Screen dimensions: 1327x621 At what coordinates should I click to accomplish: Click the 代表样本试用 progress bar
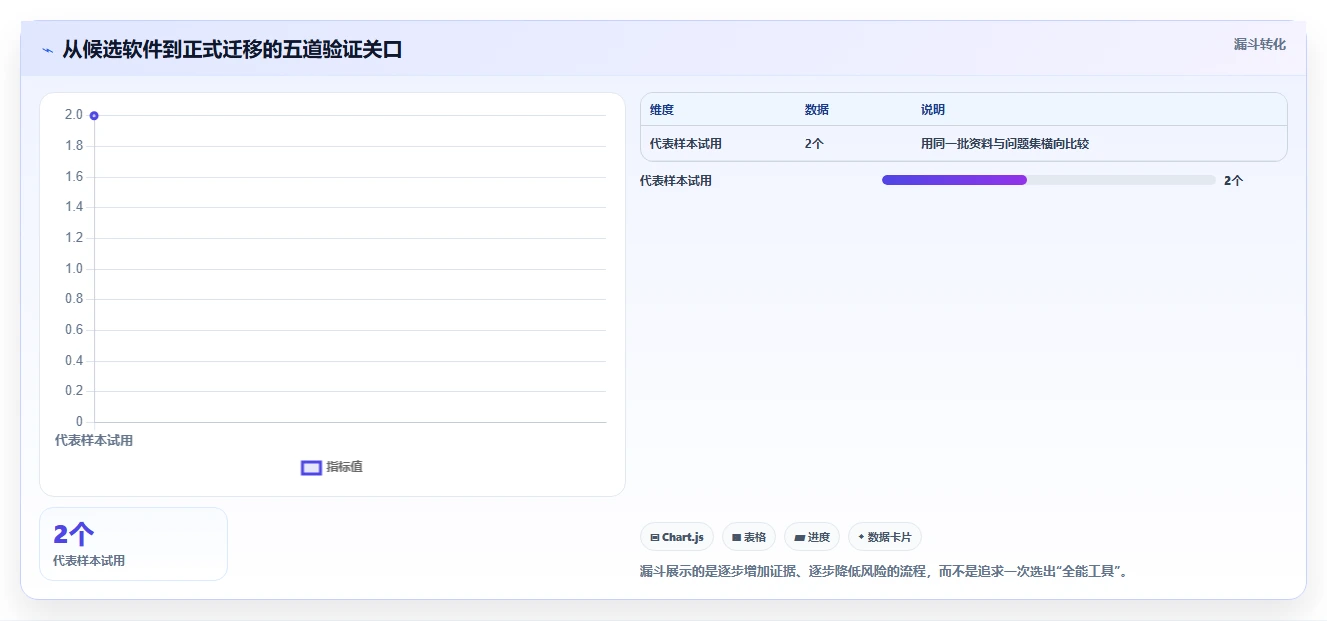pyautogui.click(x=1048, y=180)
